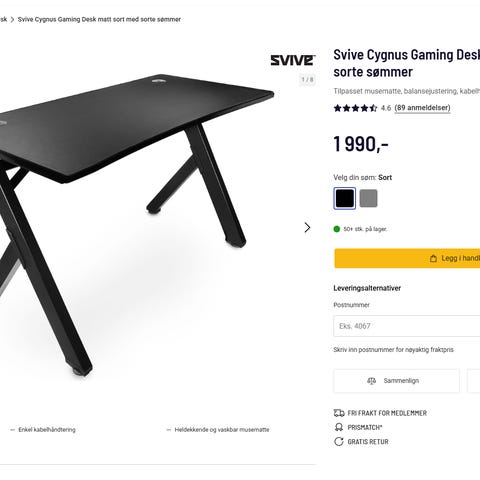Click the Fri frakt for medlemmer text
The image size is (480, 480).
[x=387, y=413]
